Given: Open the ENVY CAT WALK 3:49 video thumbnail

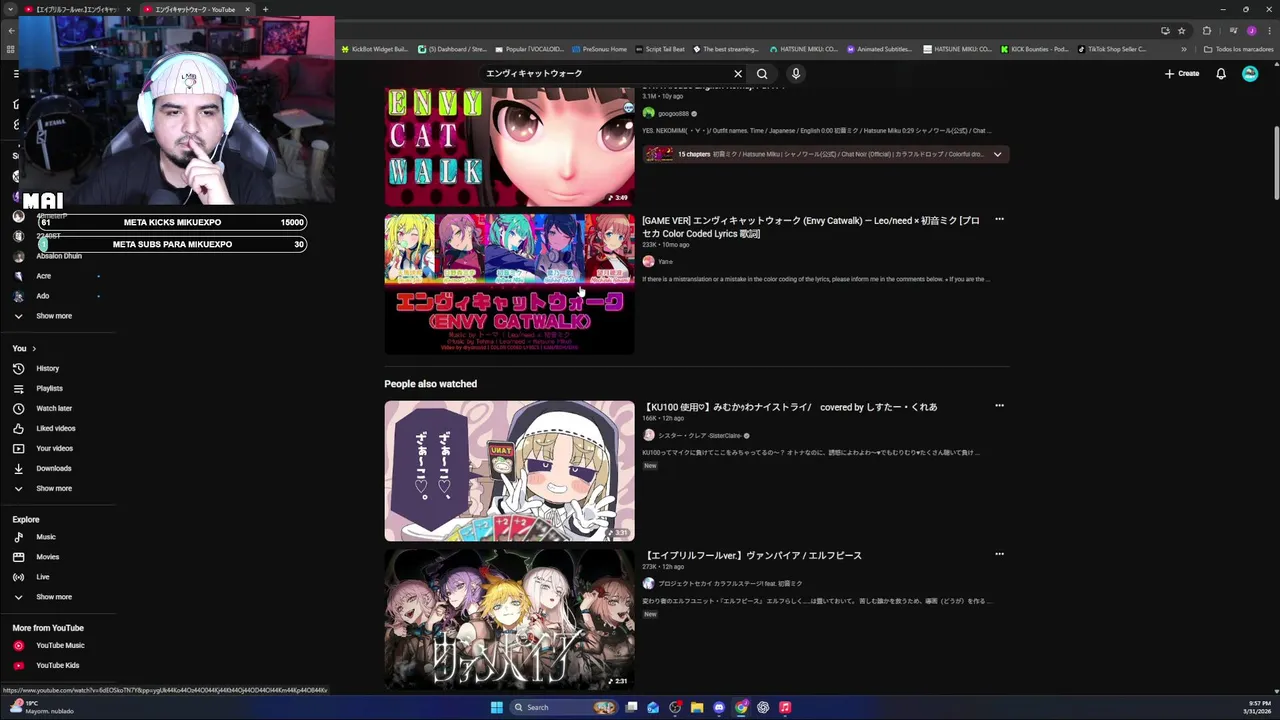Looking at the screenshot, I should click(x=509, y=146).
